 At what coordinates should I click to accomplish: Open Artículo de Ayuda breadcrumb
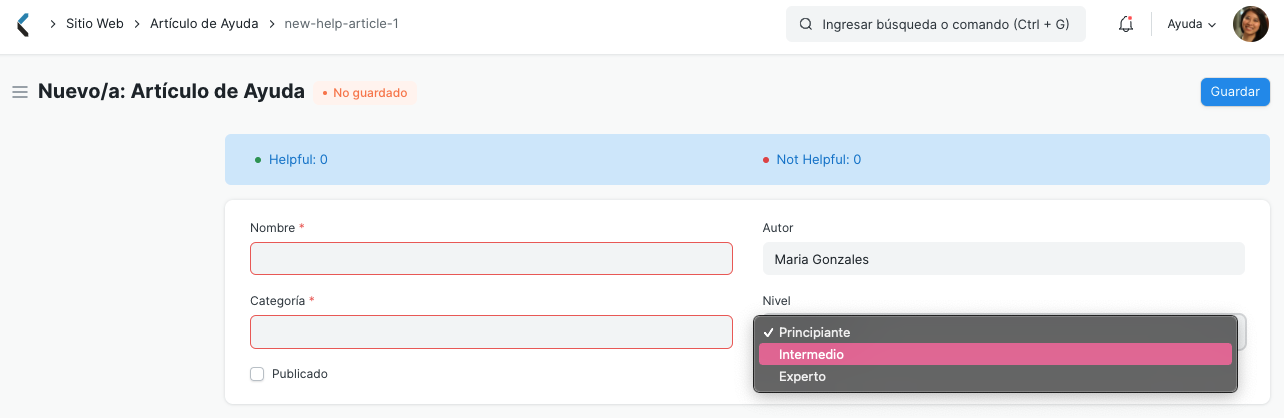point(204,23)
